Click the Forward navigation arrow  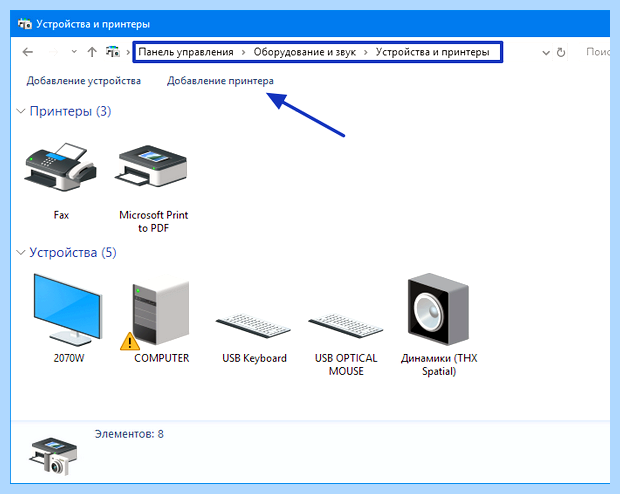[x=53, y=52]
